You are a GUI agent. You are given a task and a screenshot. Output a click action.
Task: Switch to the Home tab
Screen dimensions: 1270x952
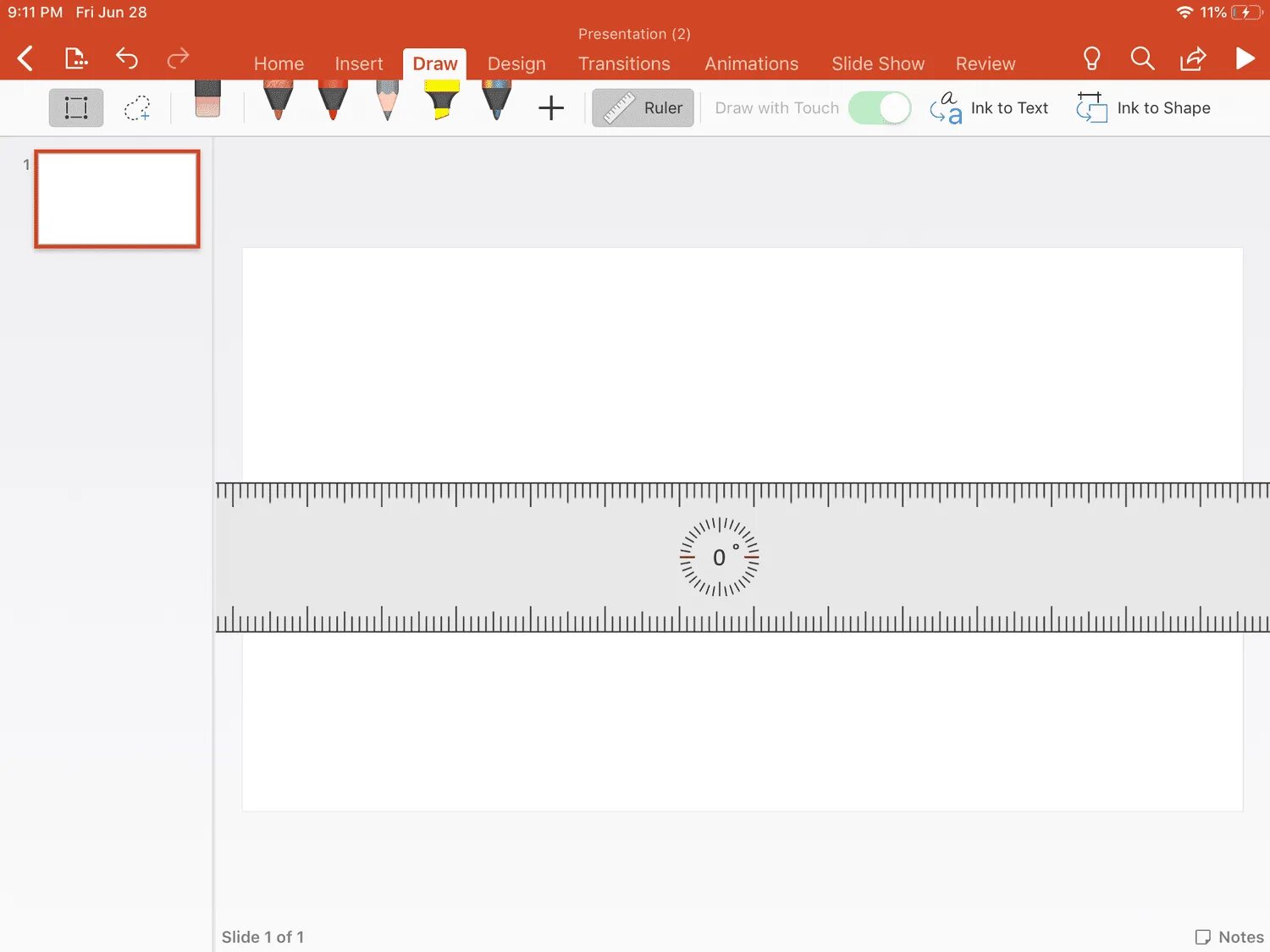click(x=279, y=64)
